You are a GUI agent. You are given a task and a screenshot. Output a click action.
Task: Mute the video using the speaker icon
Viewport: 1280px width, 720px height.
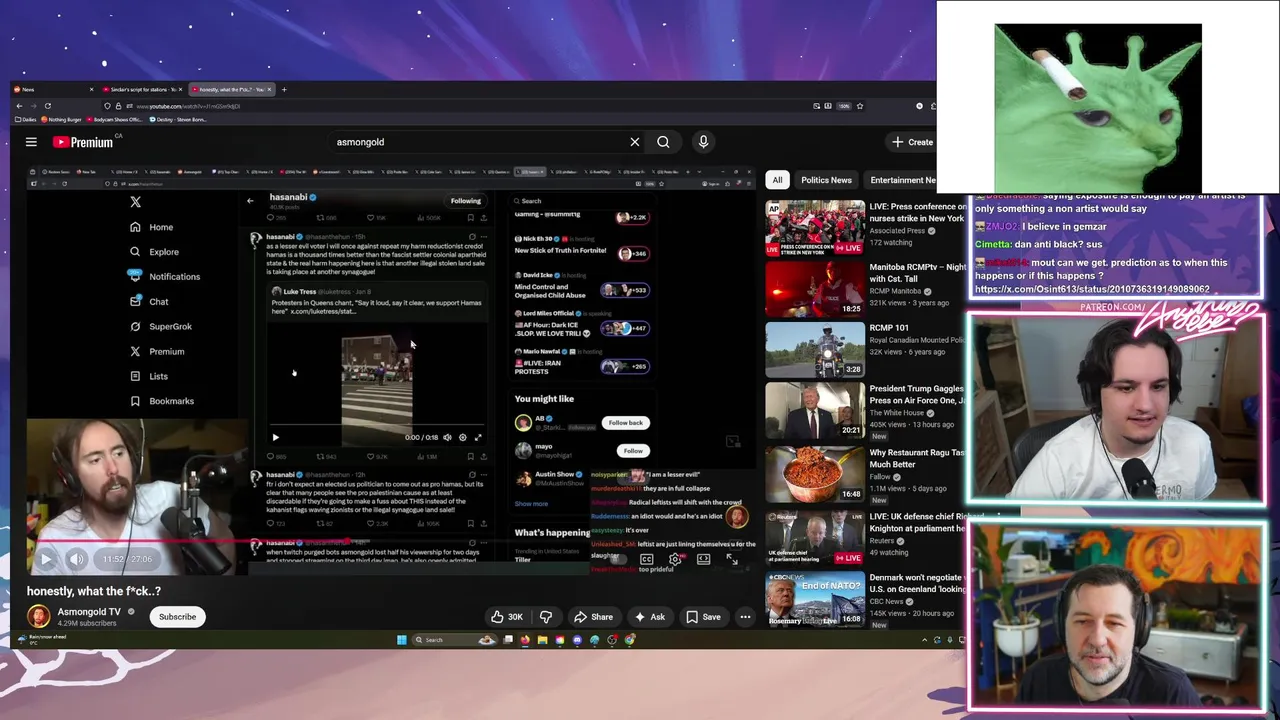[76, 559]
